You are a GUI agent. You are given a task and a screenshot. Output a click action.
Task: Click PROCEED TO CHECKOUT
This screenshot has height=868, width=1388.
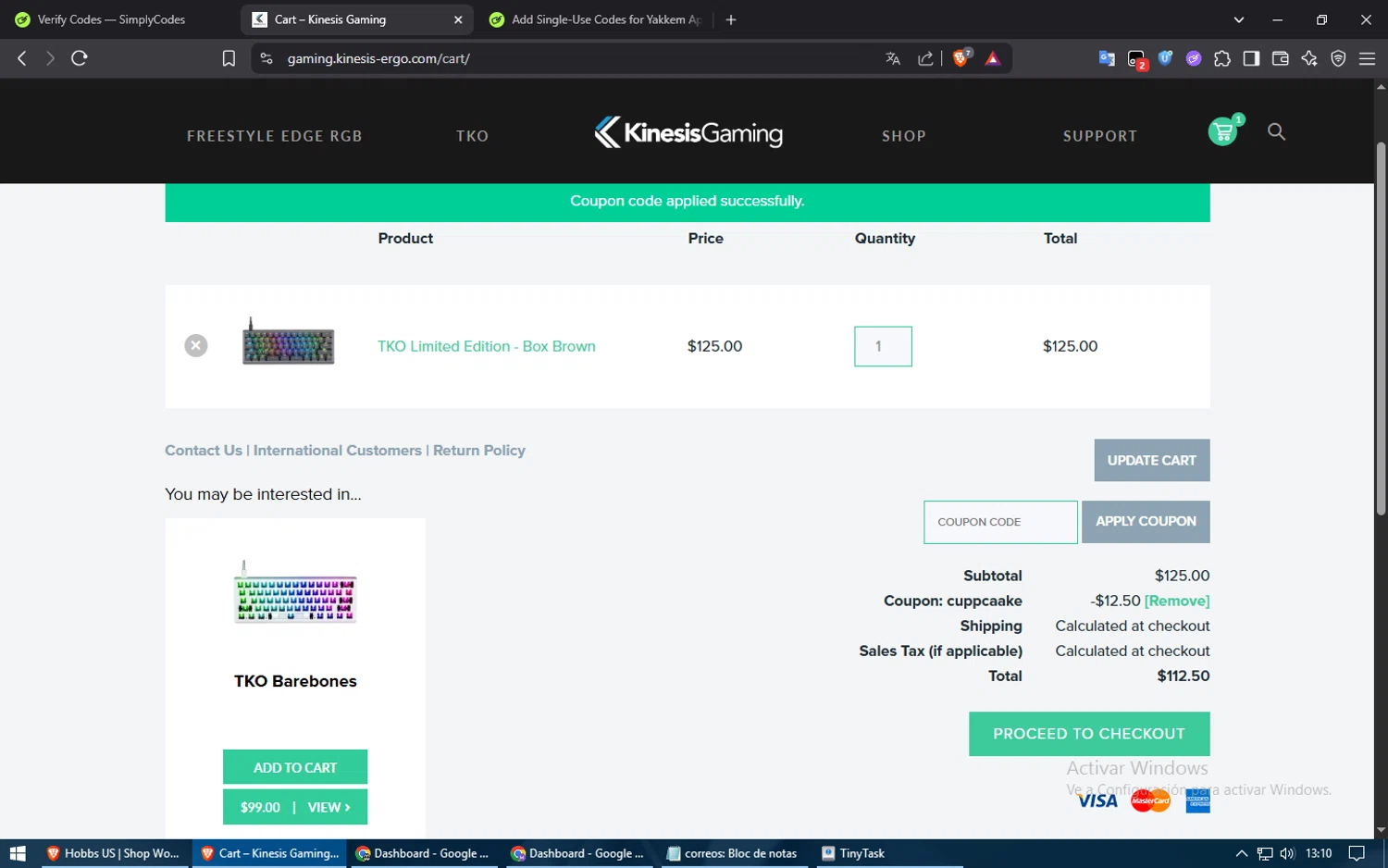pos(1089,734)
